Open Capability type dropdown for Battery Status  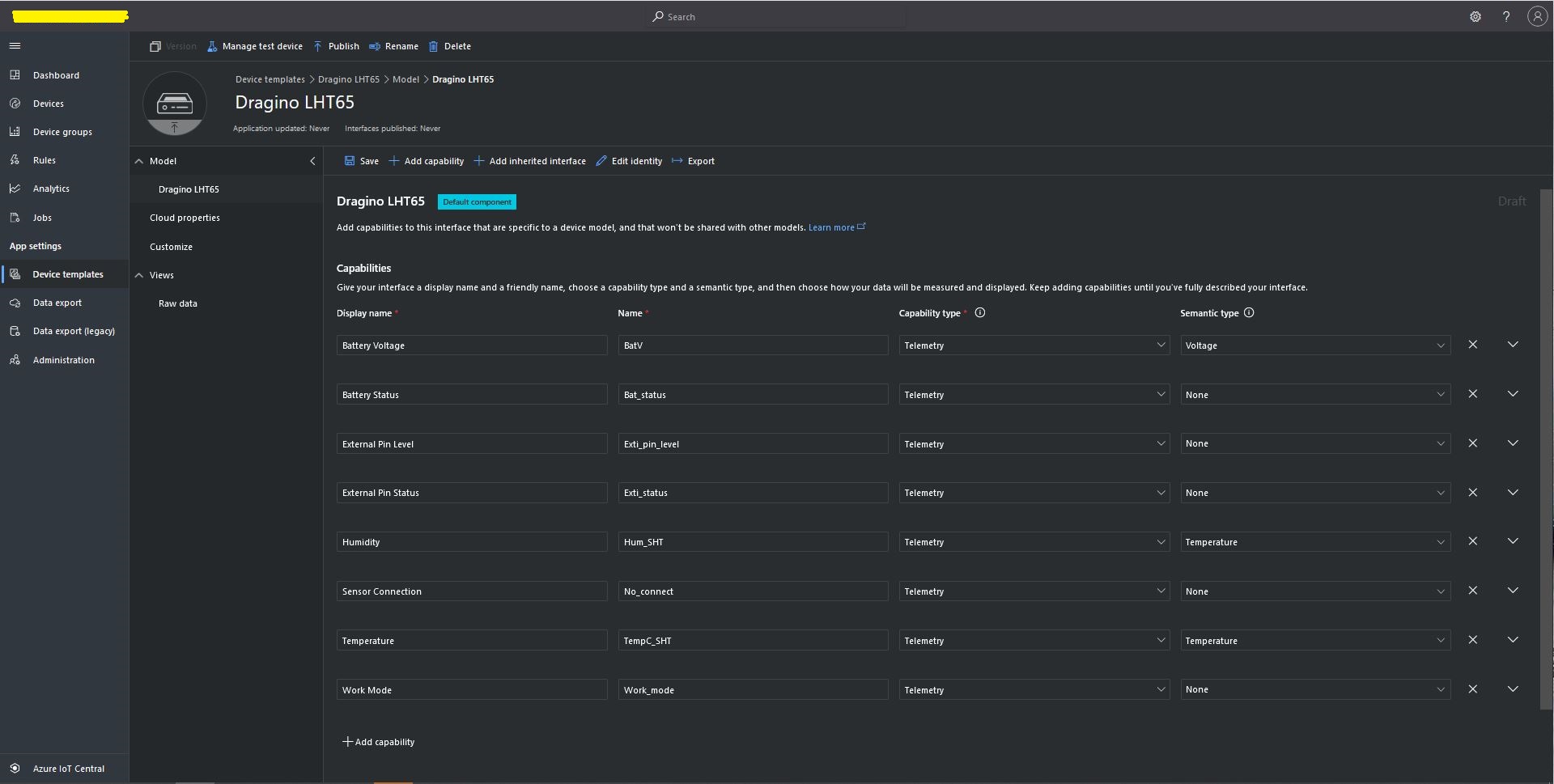coord(1034,395)
